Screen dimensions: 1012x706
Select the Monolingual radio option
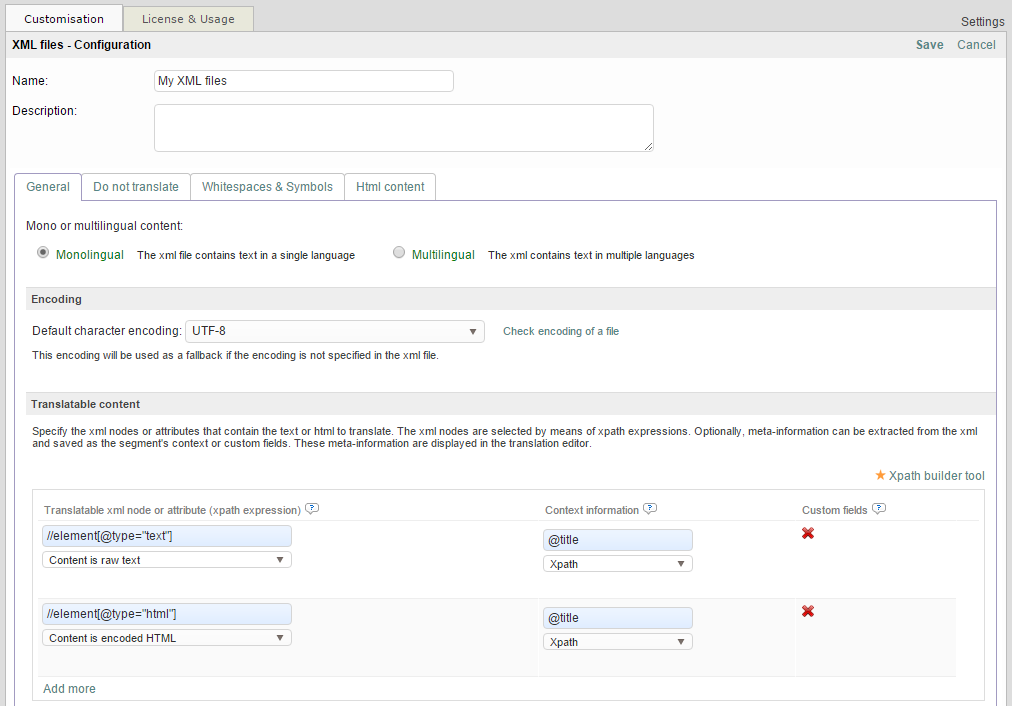click(x=43, y=253)
